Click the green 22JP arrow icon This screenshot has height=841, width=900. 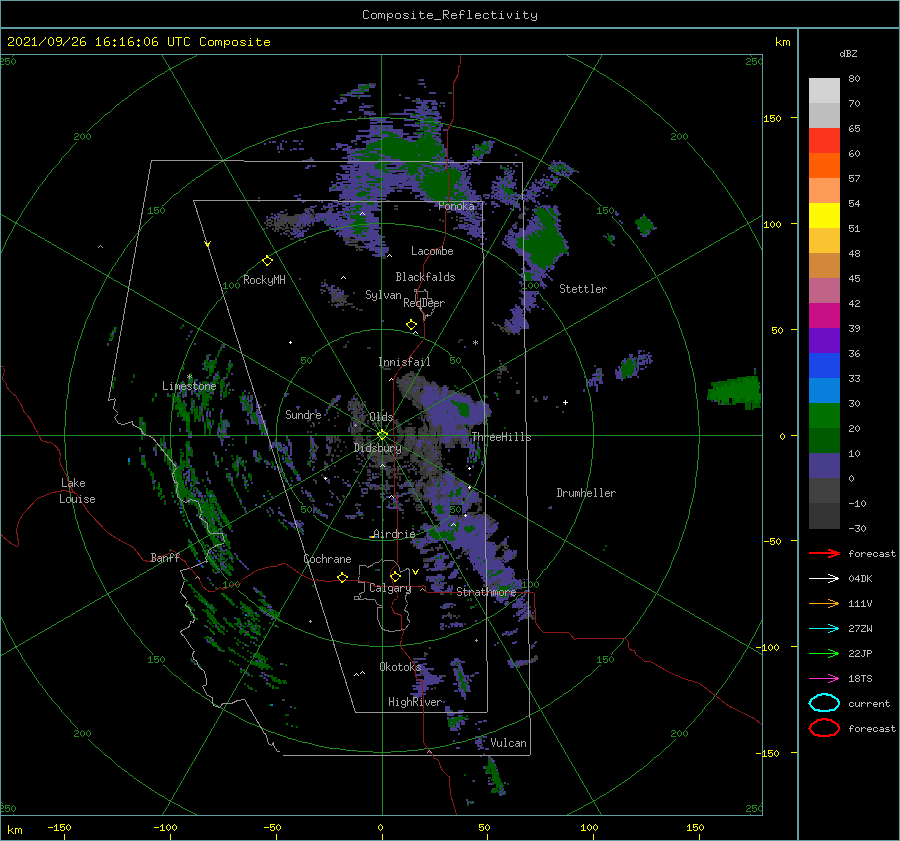(x=824, y=653)
